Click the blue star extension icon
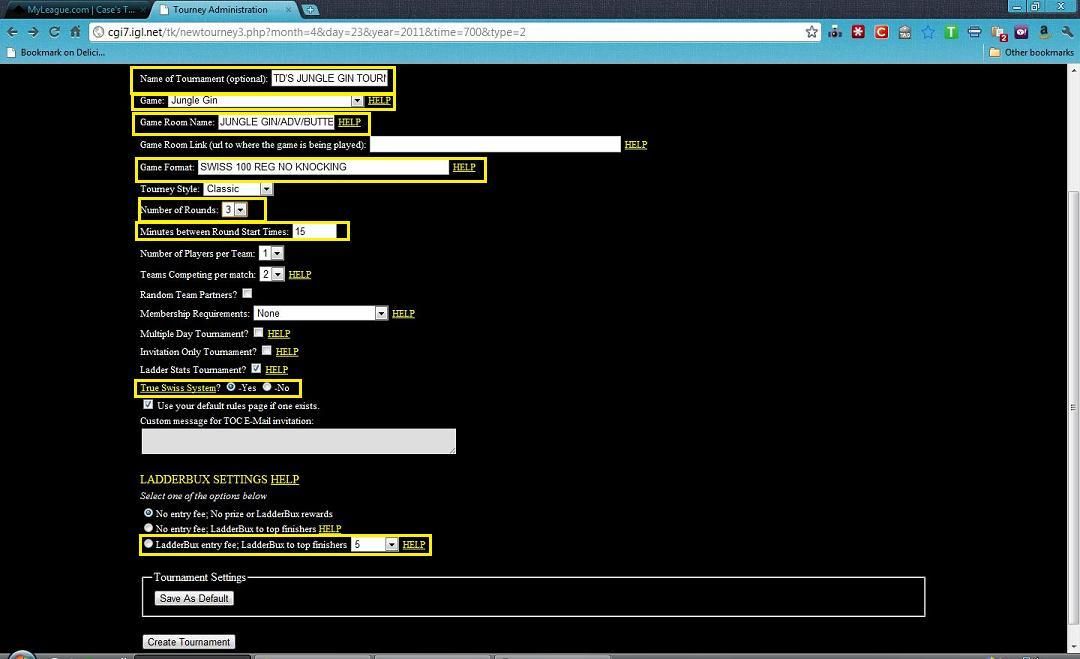 [x=928, y=32]
